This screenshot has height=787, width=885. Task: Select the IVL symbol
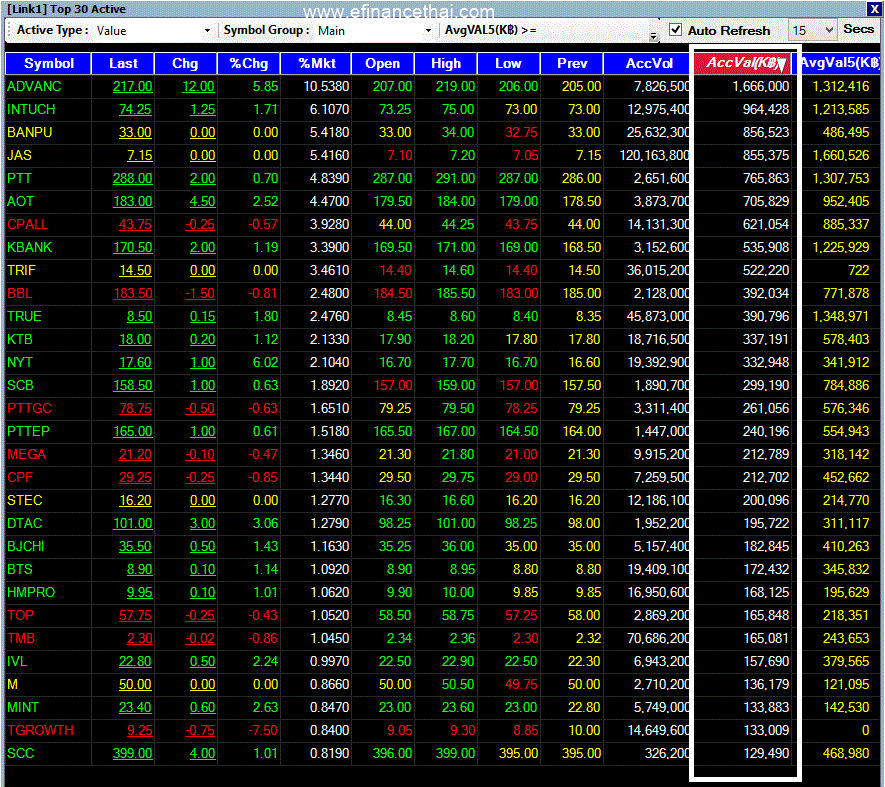17,662
